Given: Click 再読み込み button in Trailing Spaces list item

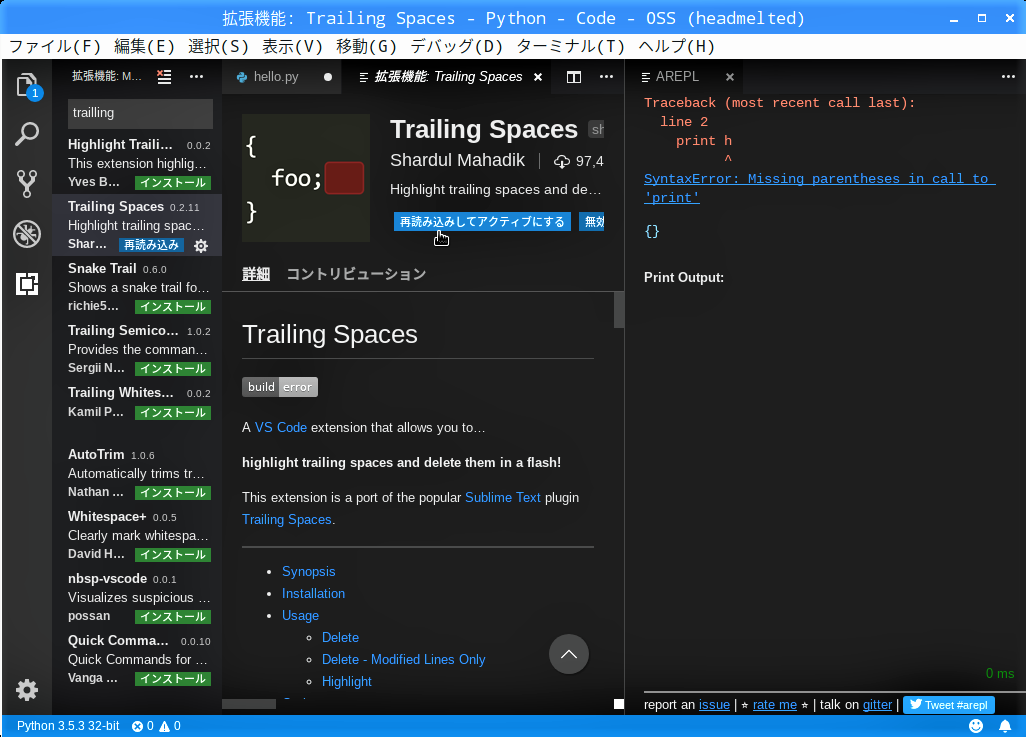Looking at the screenshot, I should (x=151, y=245).
